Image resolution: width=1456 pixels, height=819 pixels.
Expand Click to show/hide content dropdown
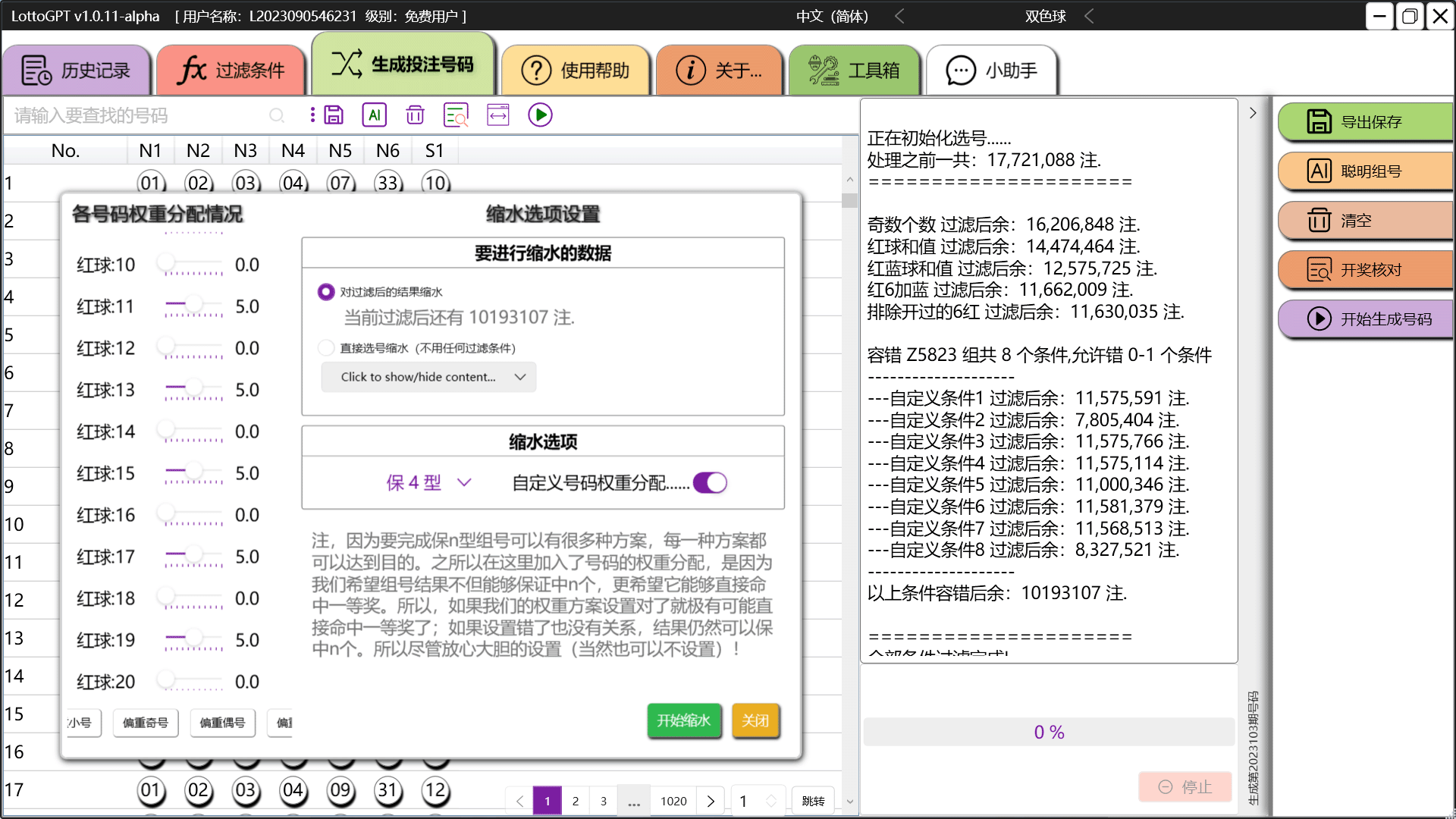pos(428,377)
